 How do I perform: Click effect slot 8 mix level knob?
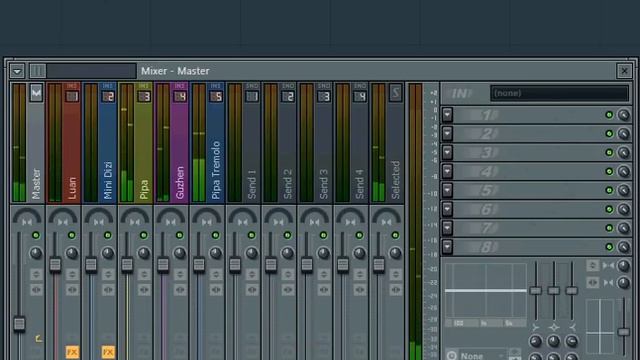click(x=623, y=247)
